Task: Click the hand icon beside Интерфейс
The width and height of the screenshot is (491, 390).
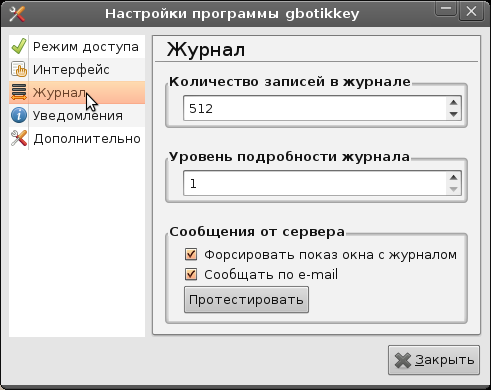Action: (19, 69)
